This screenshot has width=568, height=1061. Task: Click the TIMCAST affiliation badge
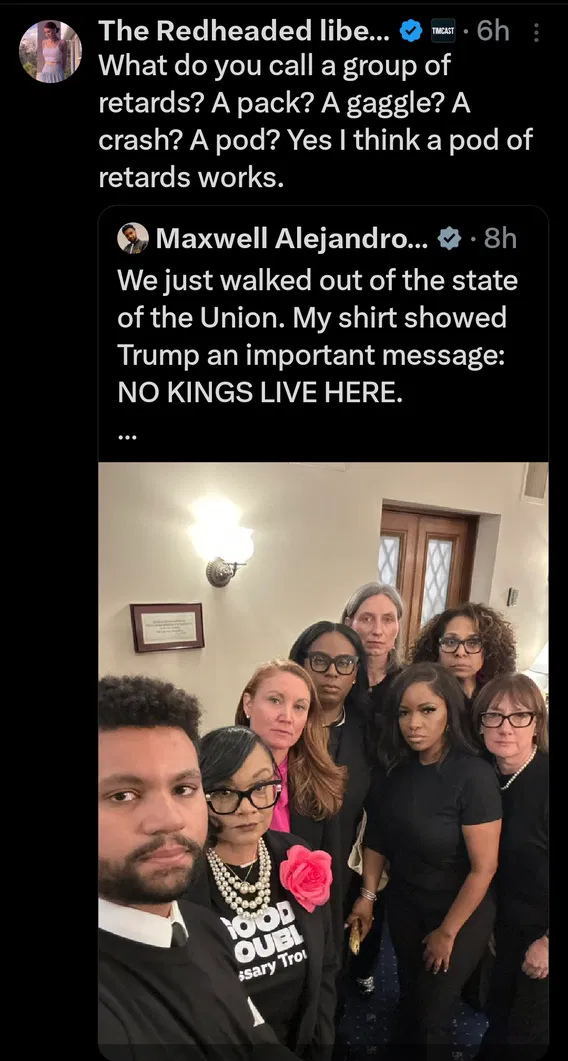point(443,31)
